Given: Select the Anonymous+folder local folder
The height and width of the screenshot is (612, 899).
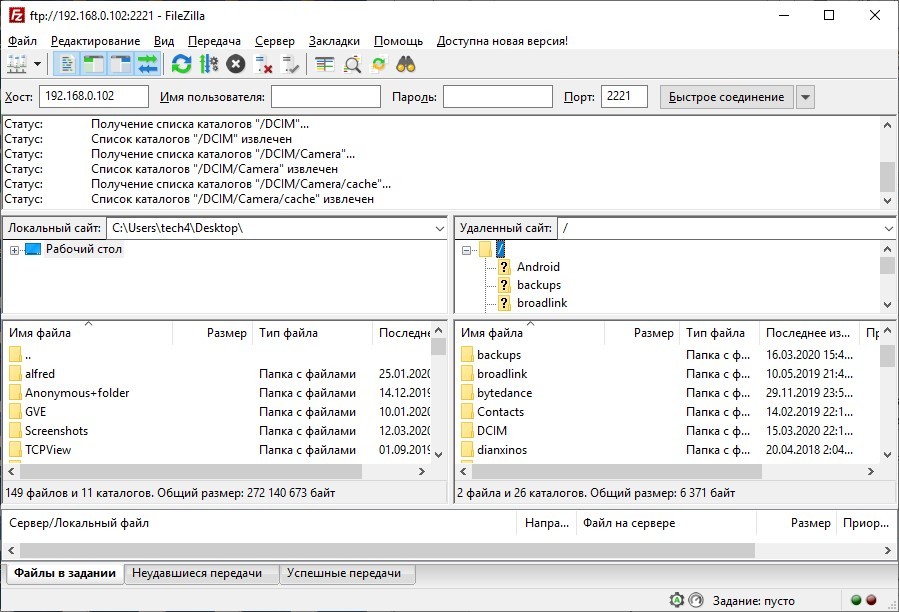Looking at the screenshot, I should 77,393.
